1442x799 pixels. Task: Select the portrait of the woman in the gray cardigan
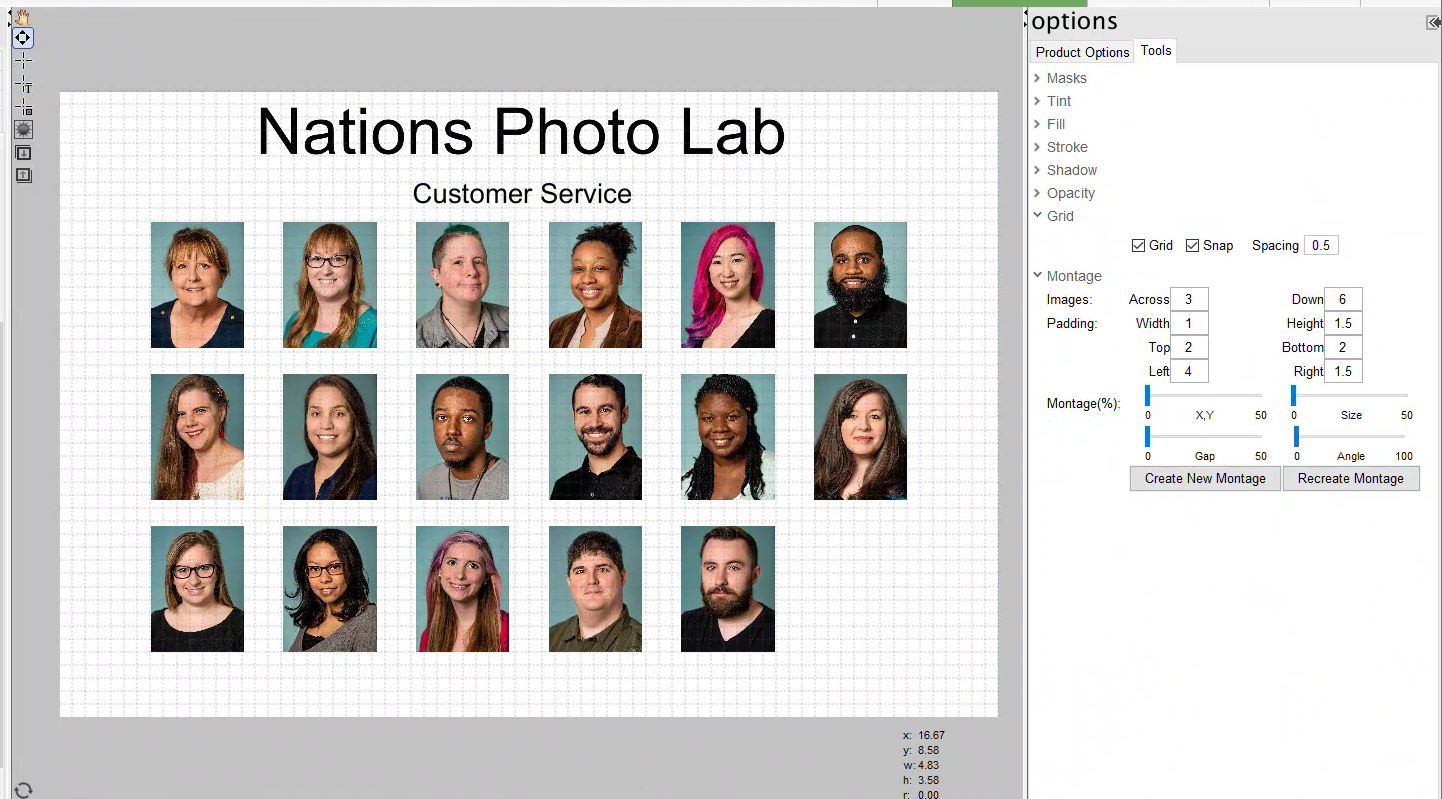[x=330, y=589]
